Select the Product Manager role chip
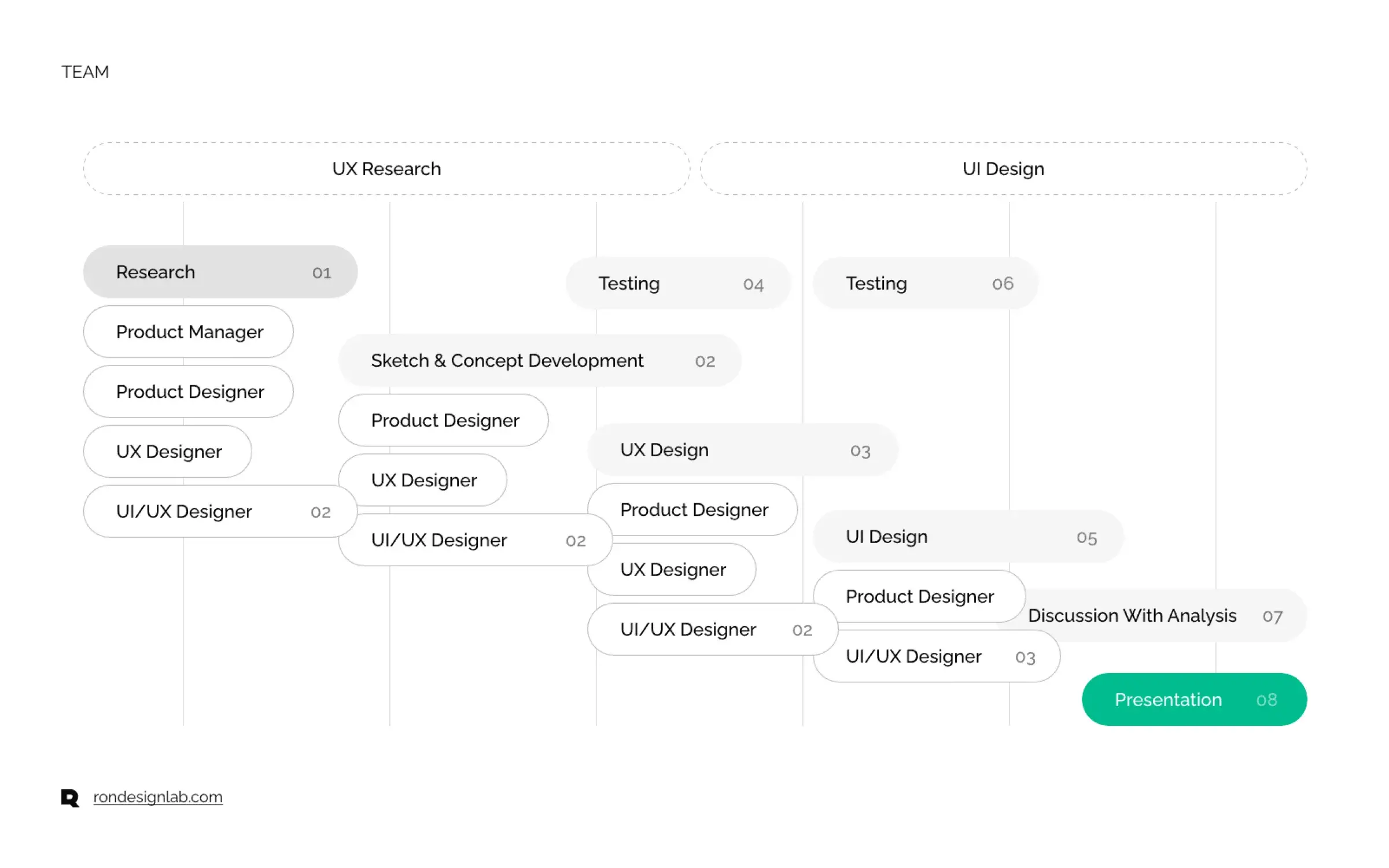The width and height of the screenshot is (1389, 868). pos(189,332)
